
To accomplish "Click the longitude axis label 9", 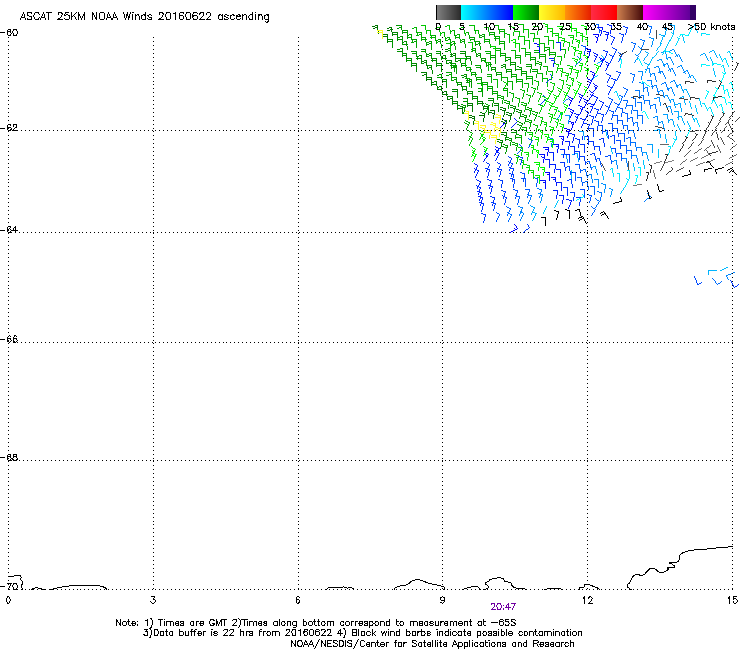I will click(x=443, y=600).
